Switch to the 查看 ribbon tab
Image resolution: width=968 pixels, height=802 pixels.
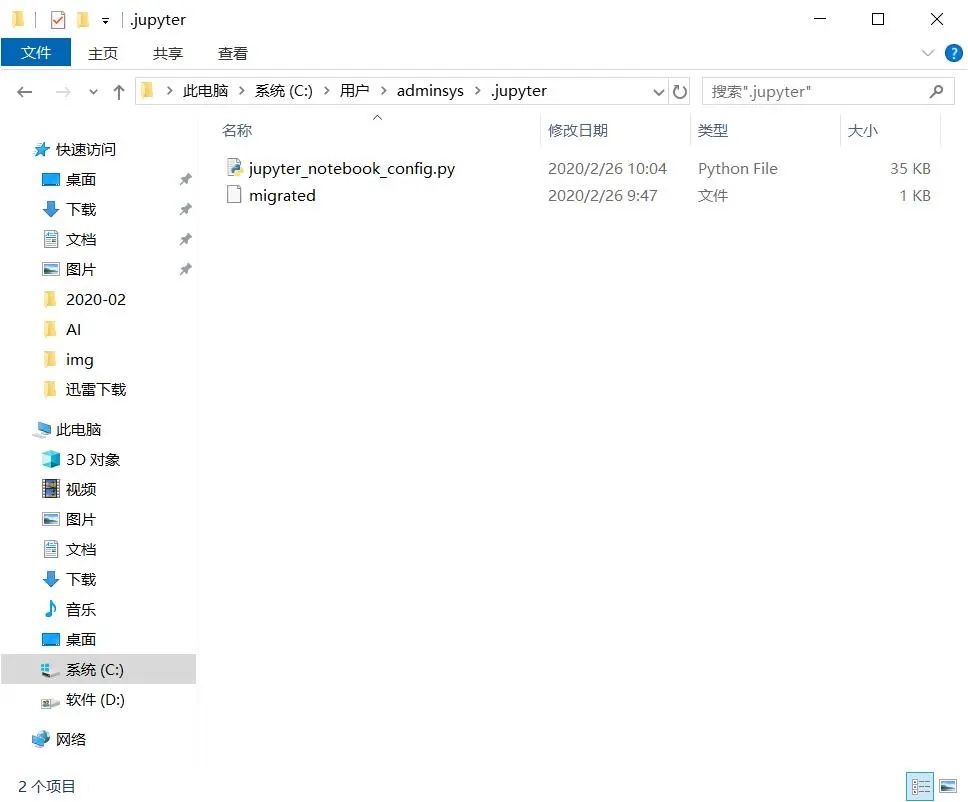click(232, 53)
